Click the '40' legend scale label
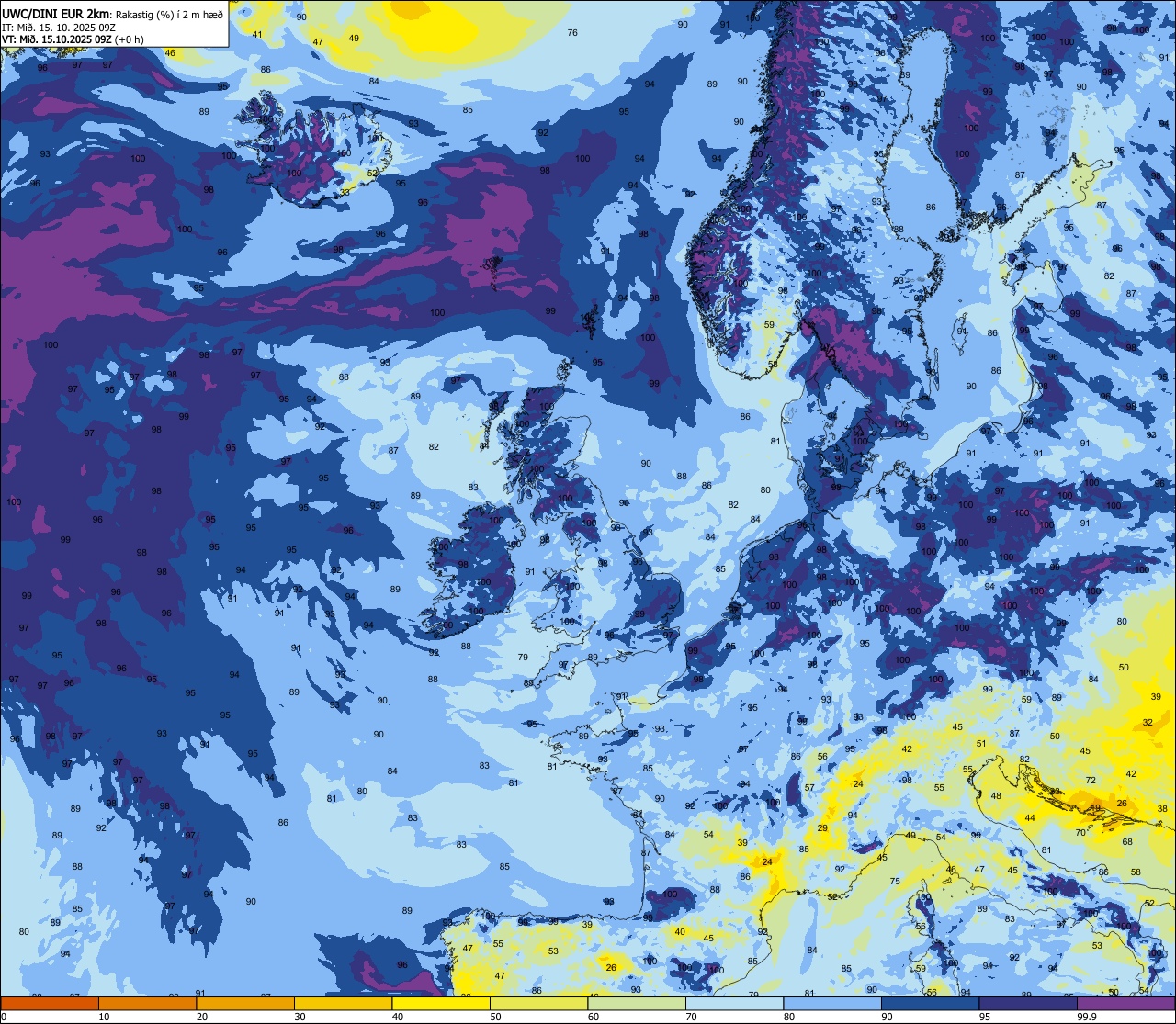The height and width of the screenshot is (1024, 1176). pos(398,1017)
